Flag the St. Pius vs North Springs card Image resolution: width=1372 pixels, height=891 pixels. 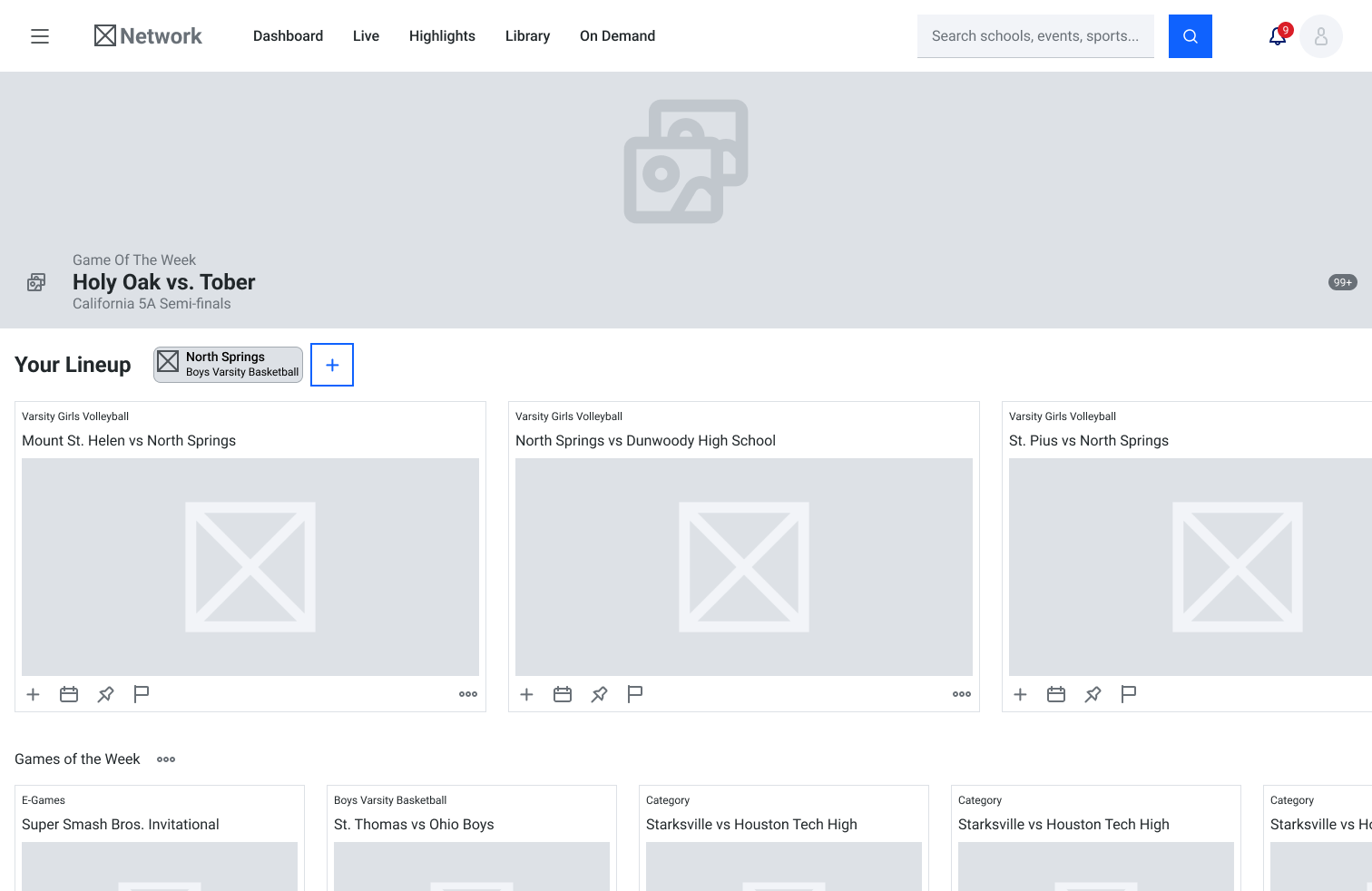point(1129,694)
